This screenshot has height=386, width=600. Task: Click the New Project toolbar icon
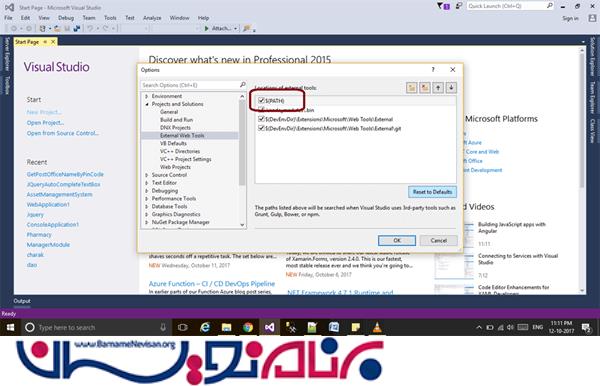43,28
